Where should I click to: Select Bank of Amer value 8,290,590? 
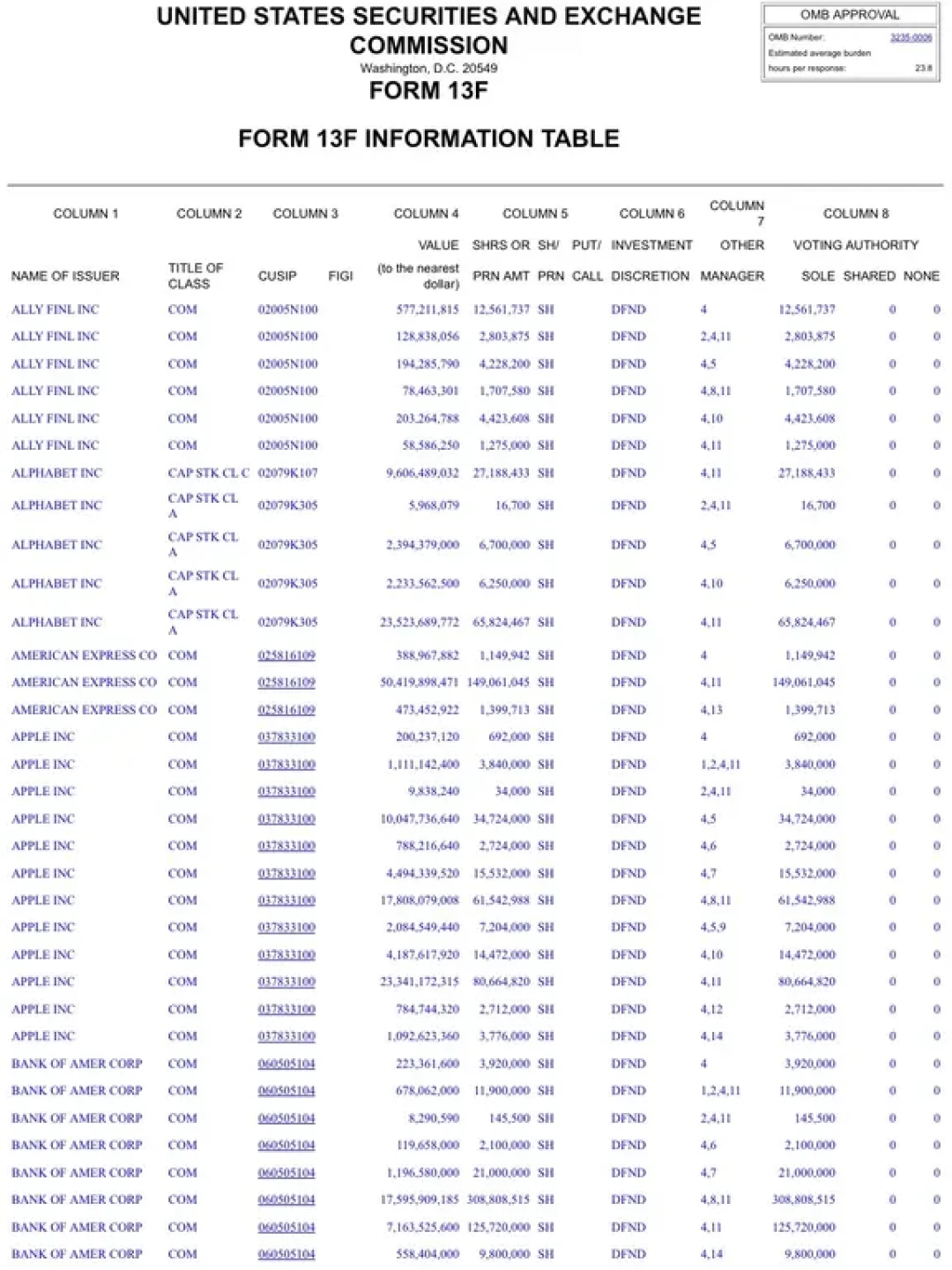pos(434,1118)
